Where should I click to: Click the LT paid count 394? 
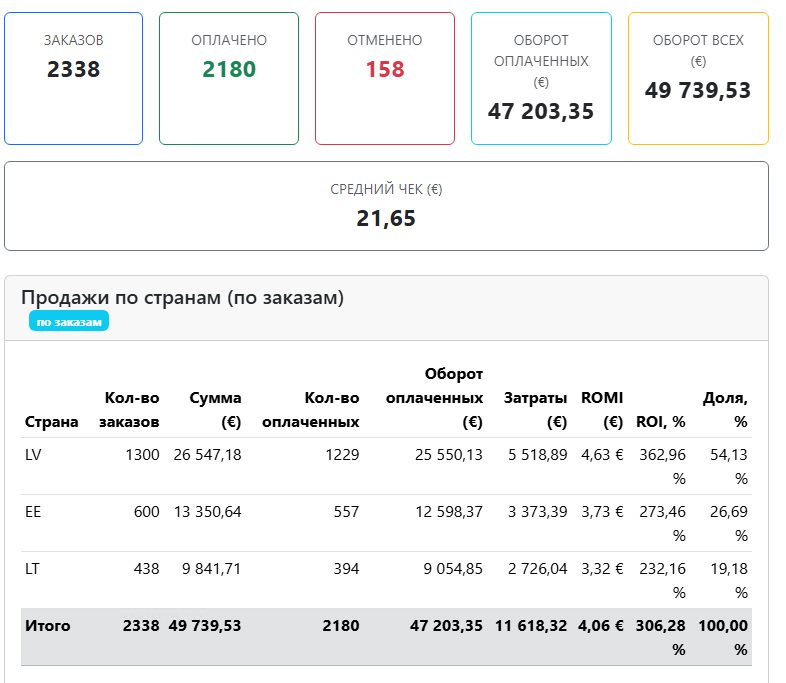(346, 569)
